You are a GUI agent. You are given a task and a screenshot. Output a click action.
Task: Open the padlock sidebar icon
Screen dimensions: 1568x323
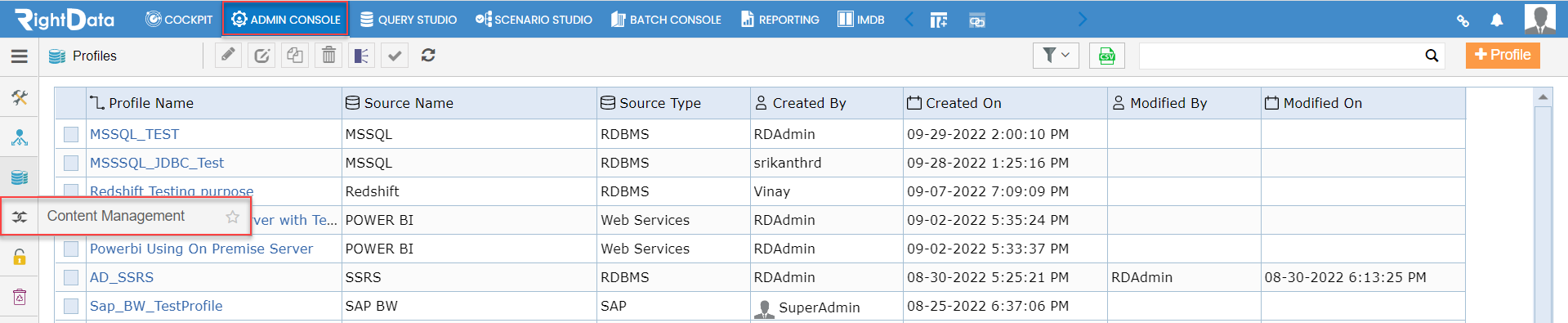(20, 257)
